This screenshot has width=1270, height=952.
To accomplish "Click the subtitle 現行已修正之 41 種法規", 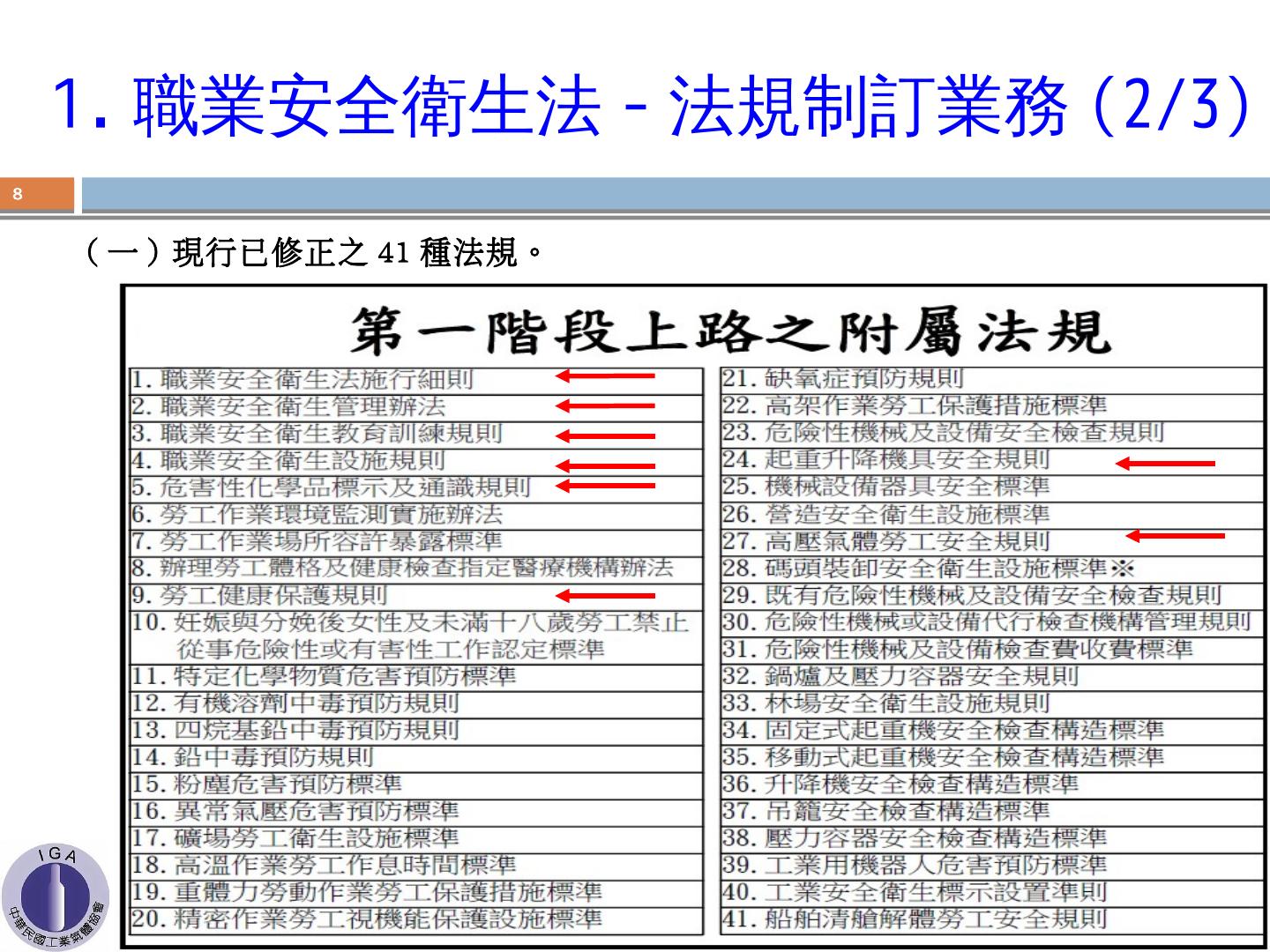I will (313, 253).
